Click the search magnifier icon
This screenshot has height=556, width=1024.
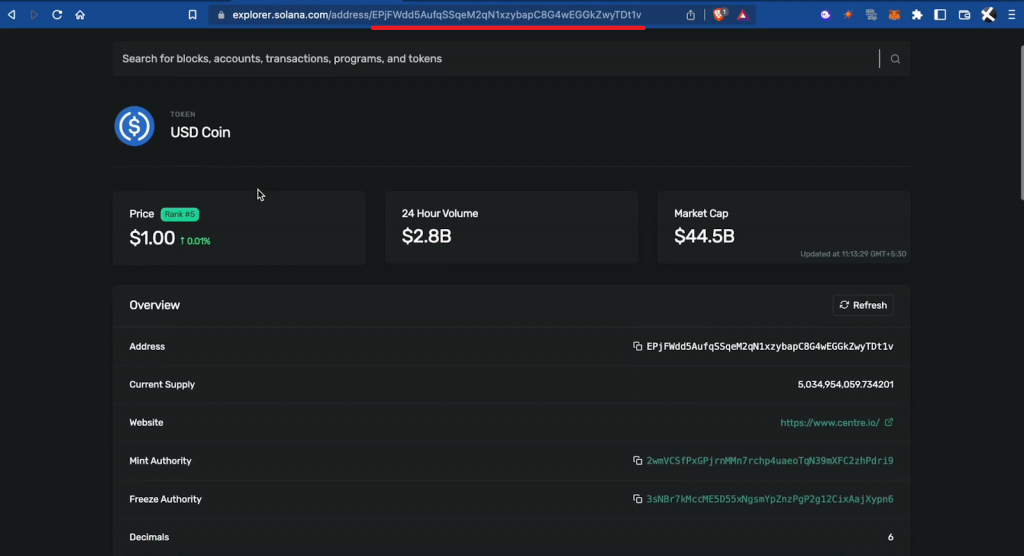coord(895,59)
